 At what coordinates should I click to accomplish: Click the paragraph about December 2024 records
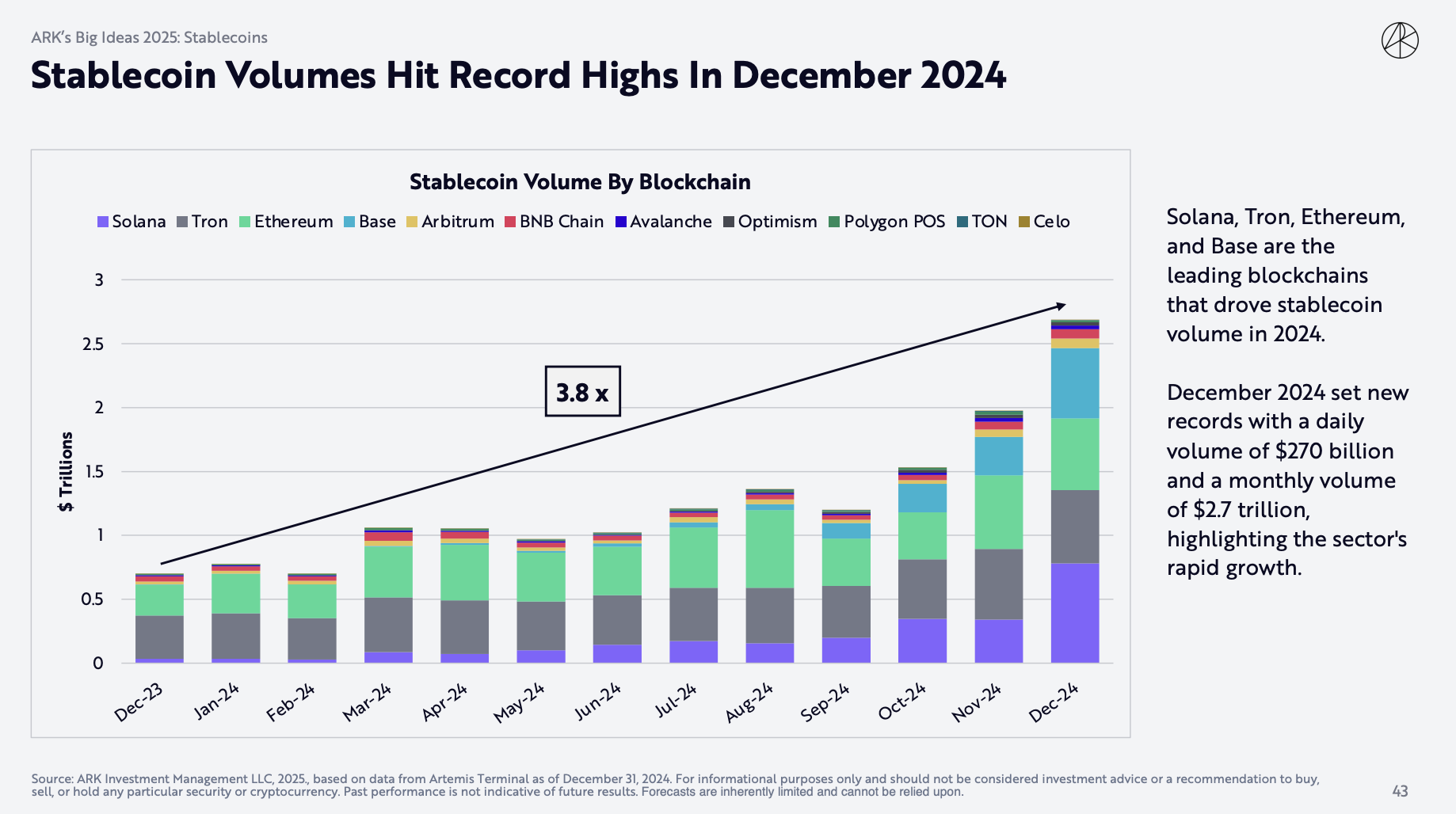(x=1287, y=481)
